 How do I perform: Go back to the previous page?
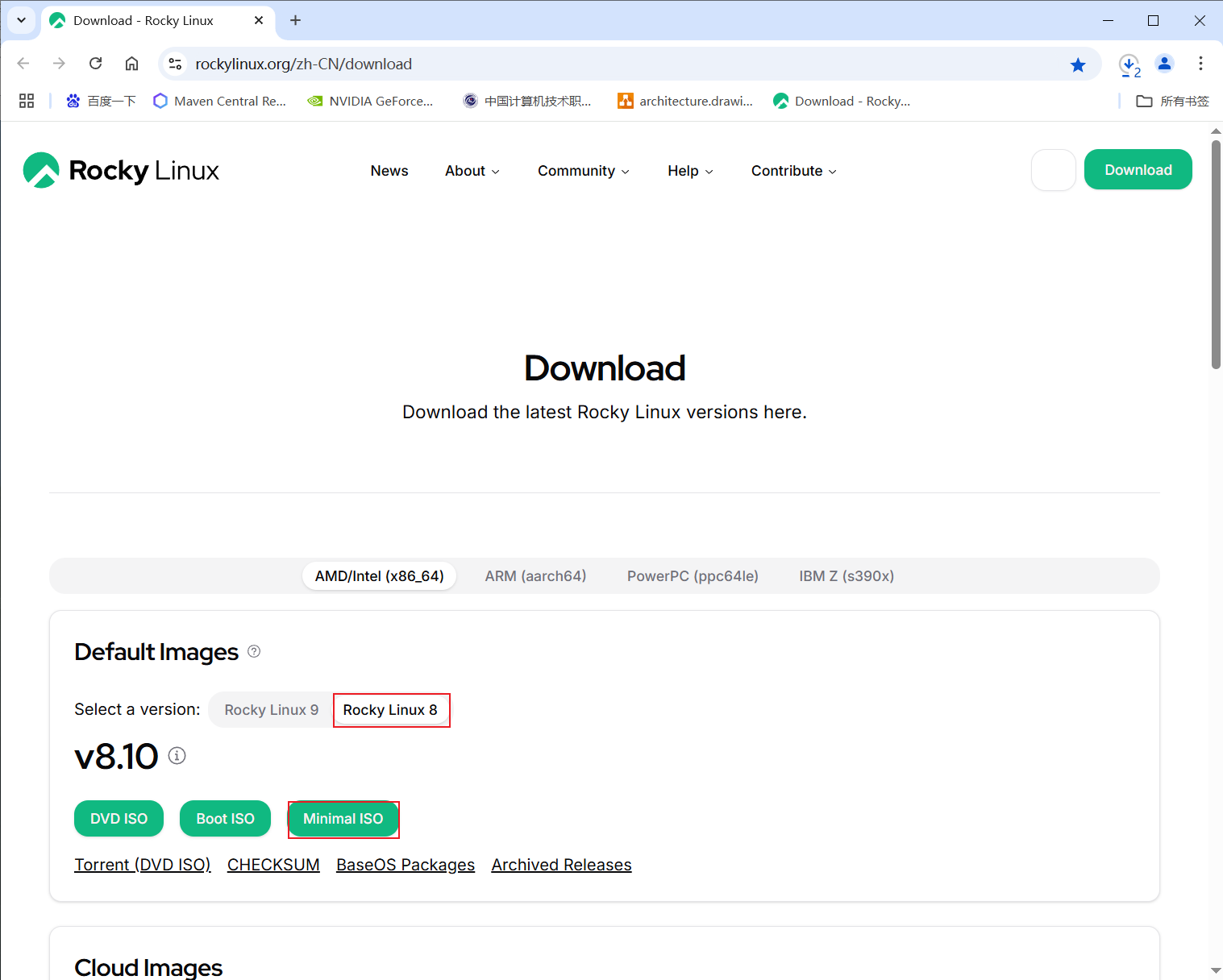[23, 64]
